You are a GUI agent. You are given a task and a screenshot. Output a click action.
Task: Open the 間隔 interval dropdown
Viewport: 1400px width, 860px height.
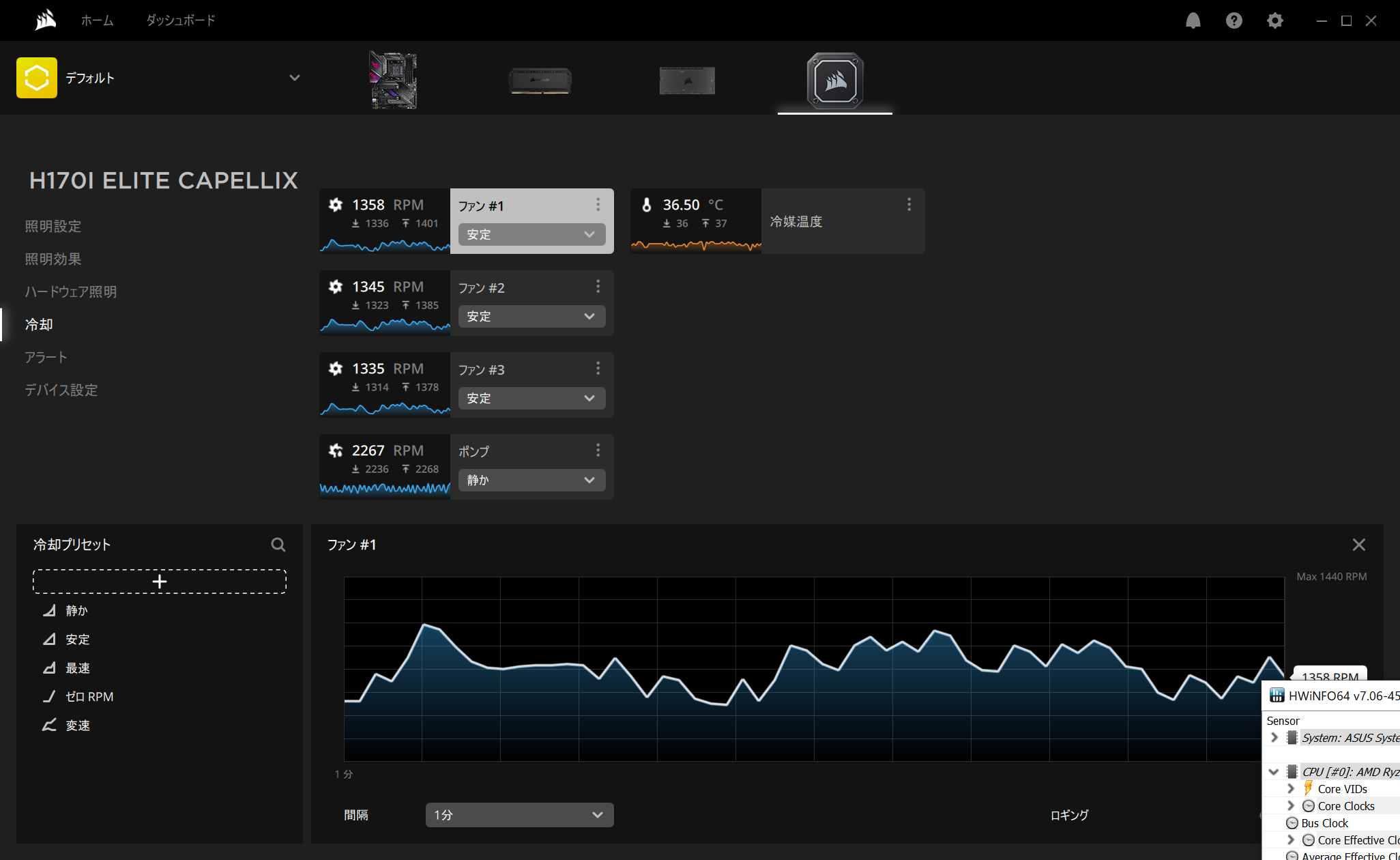519,815
